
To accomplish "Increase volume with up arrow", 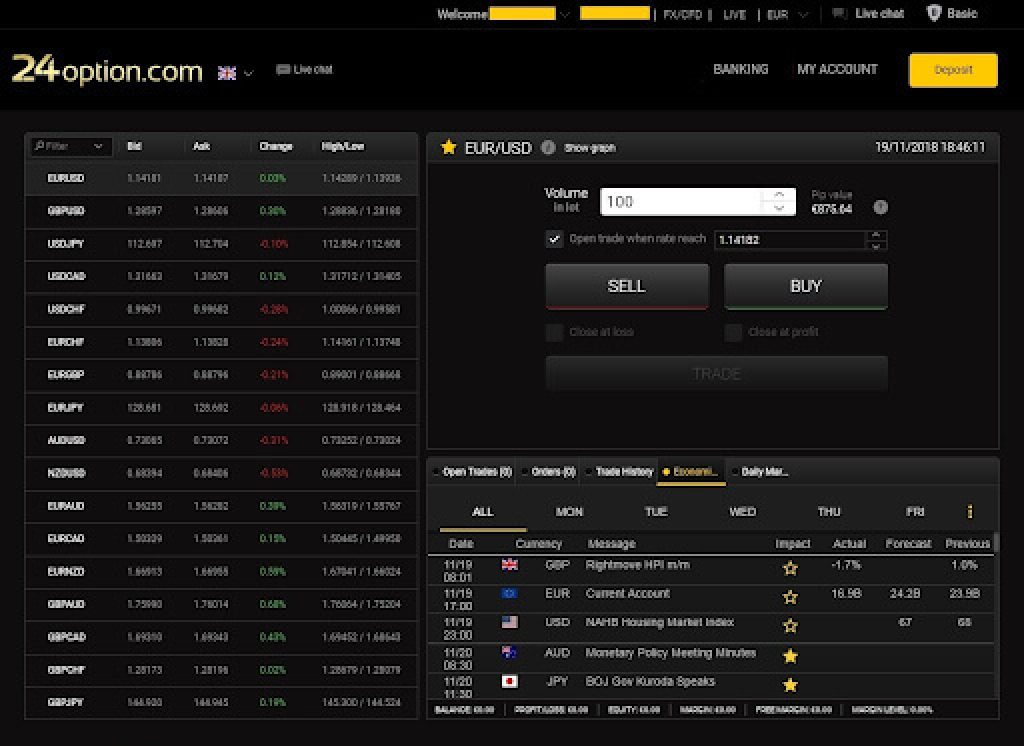I will 778,195.
